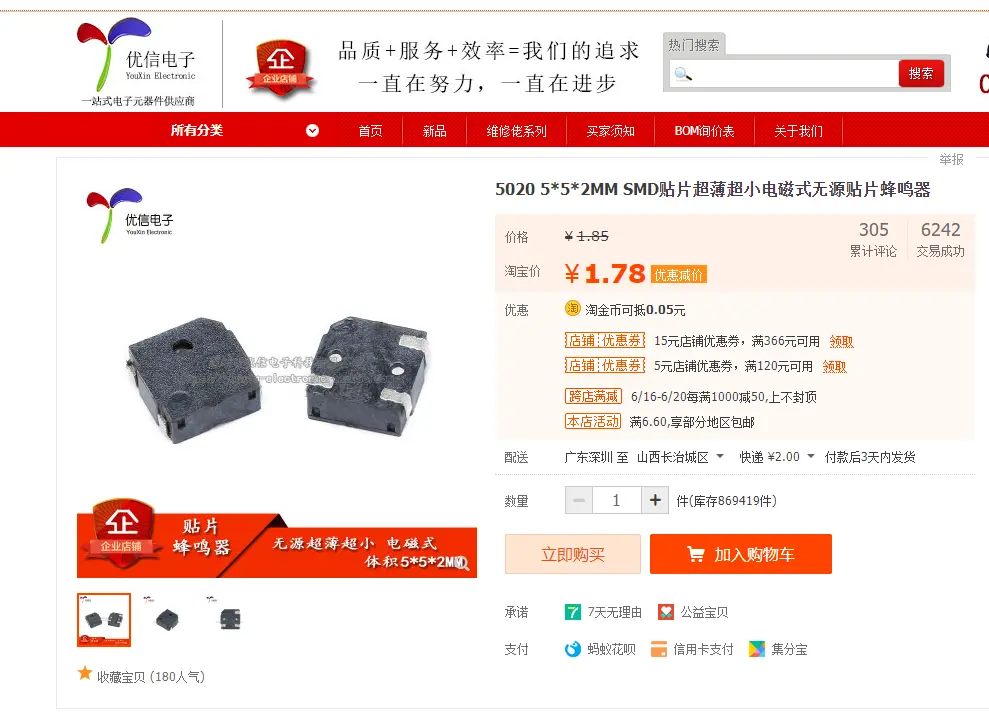The width and height of the screenshot is (989, 728).
Task: Open the delivery destination 山西长治城区 dropdown
Action: [x=680, y=457]
